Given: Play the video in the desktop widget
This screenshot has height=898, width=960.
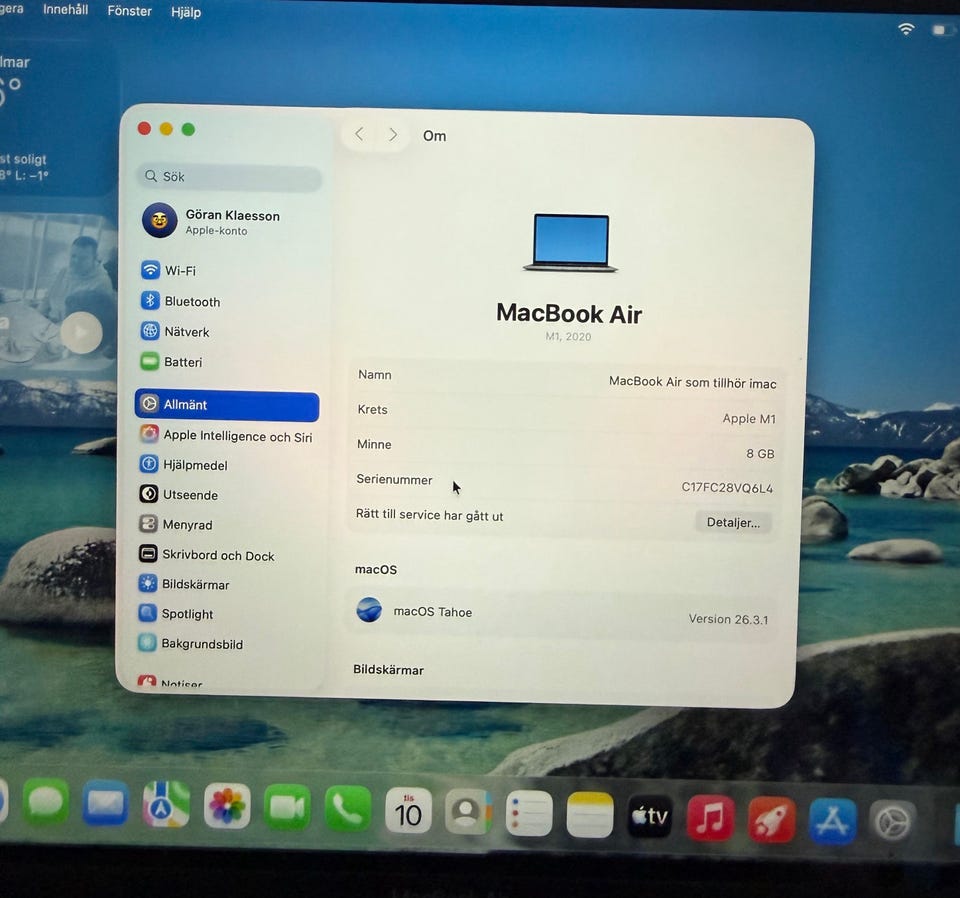Looking at the screenshot, I should point(81,332).
